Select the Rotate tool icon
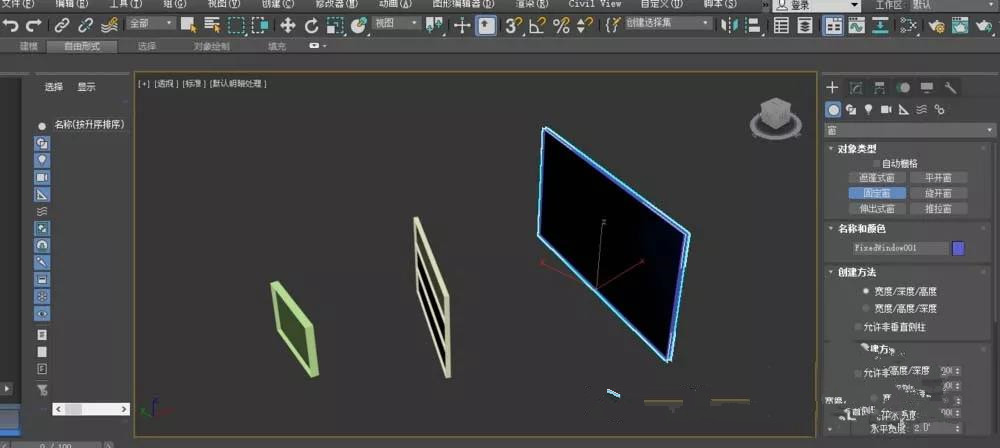Screen dimensions: 1000x448 (311, 26)
